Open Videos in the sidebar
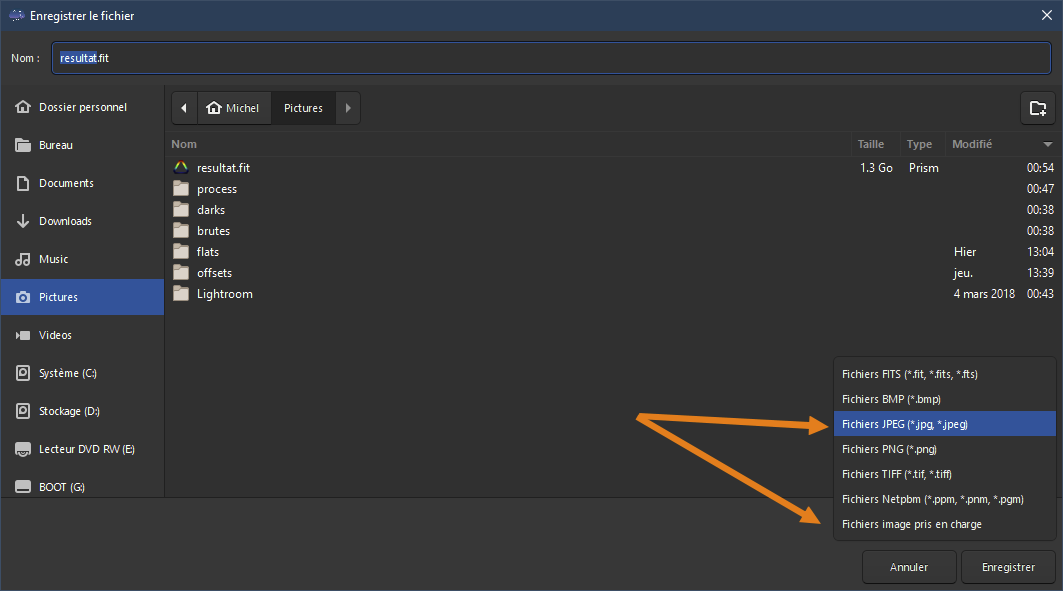 (83, 335)
